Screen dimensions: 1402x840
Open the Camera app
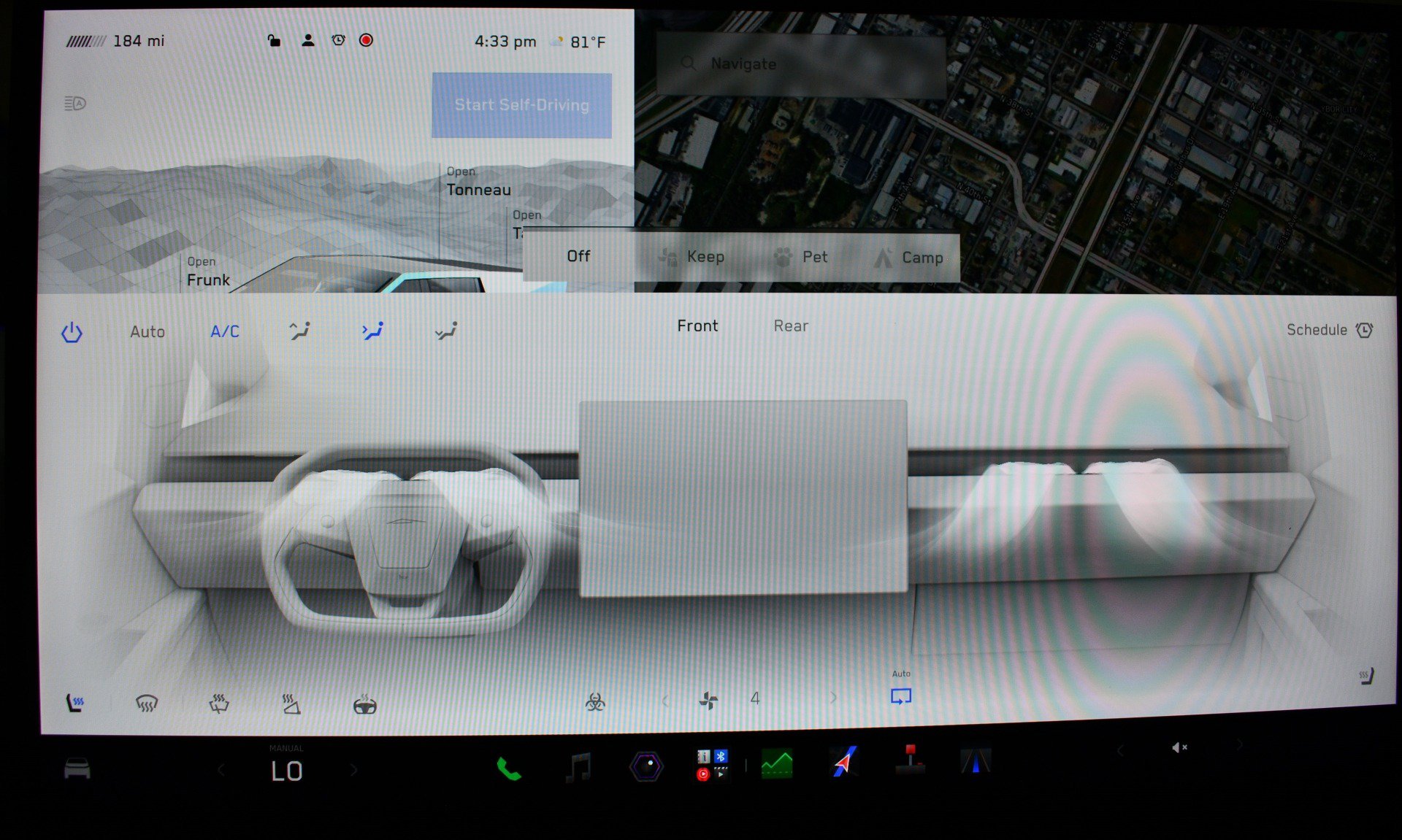click(646, 766)
